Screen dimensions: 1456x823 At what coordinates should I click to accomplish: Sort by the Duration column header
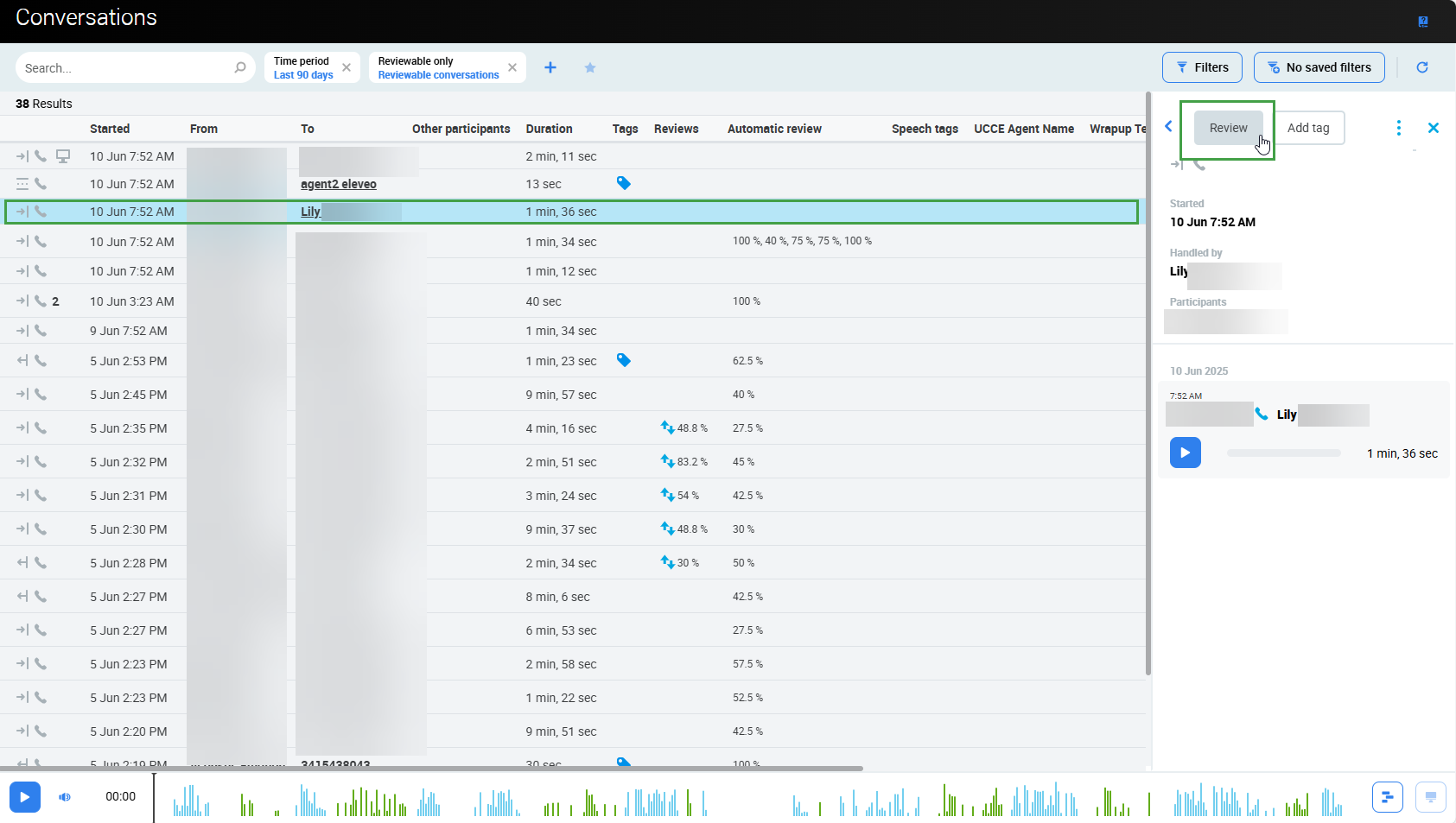[x=549, y=129]
